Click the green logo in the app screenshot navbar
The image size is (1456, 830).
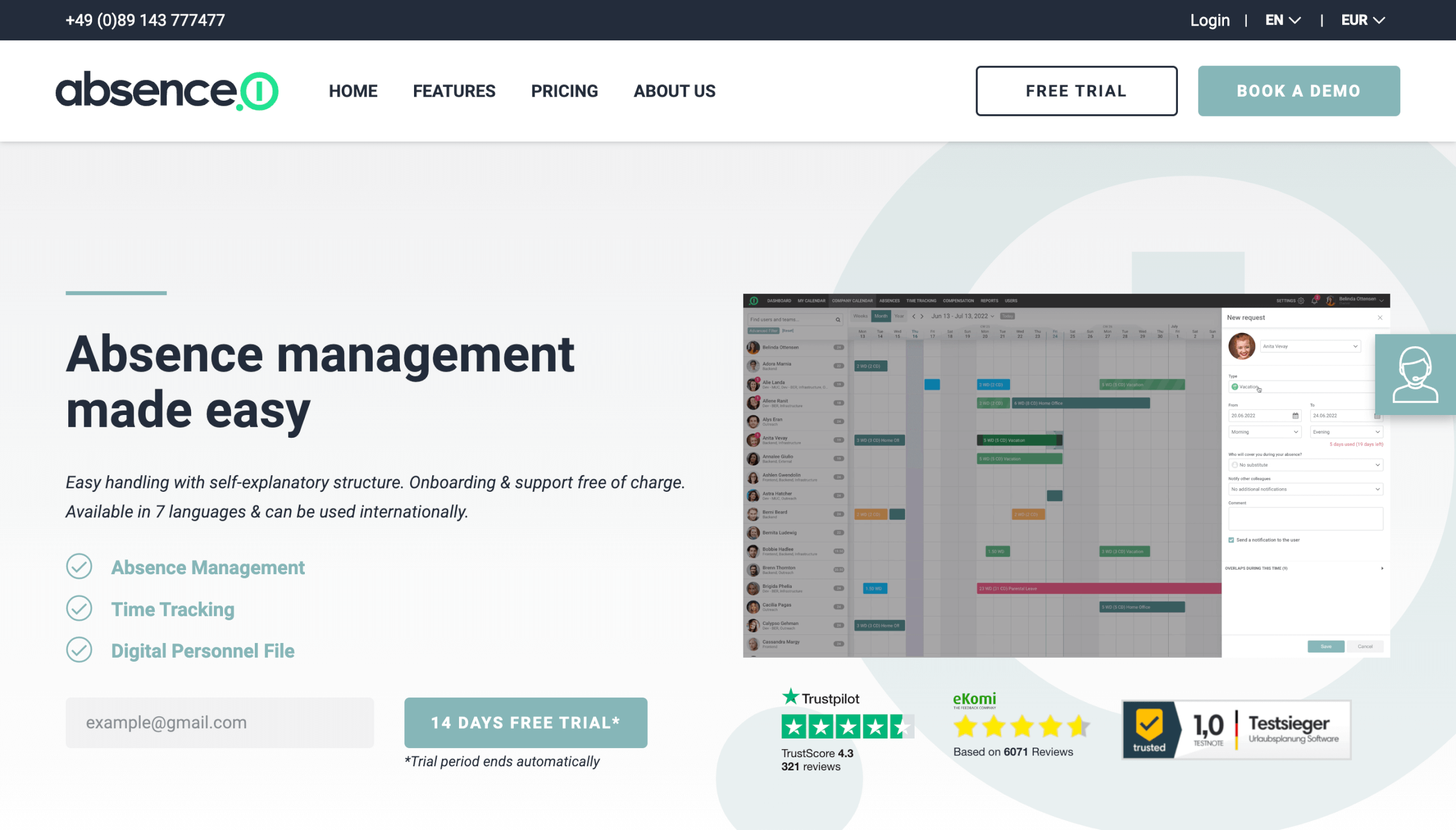click(x=754, y=300)
